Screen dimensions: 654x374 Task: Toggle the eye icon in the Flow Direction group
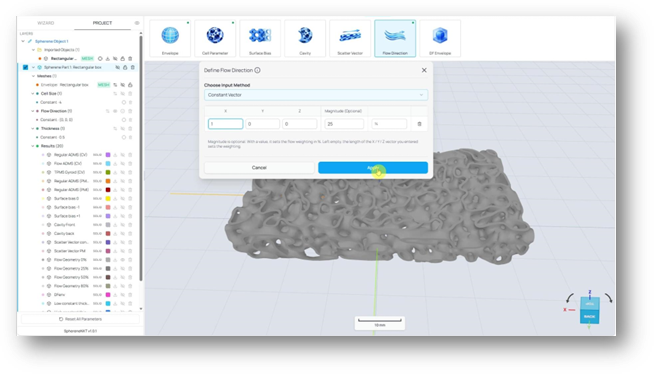(x=115, y=111)
